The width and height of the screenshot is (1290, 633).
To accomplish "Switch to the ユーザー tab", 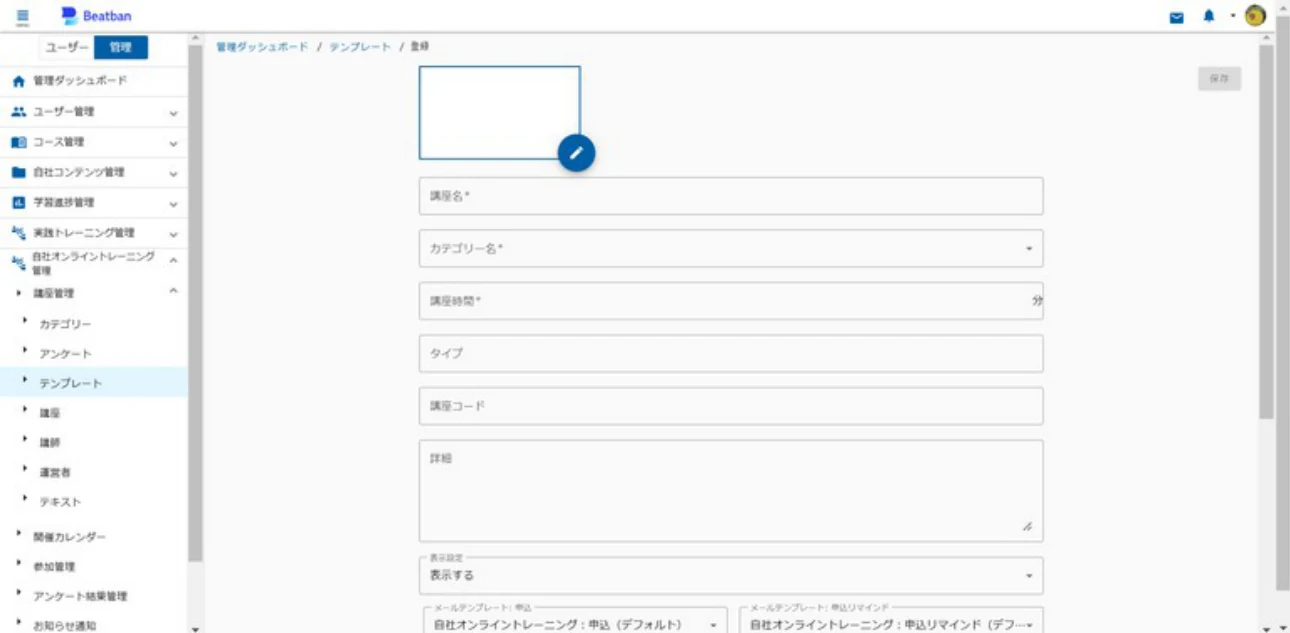I will pyautogui.click(x=69, y=47).
